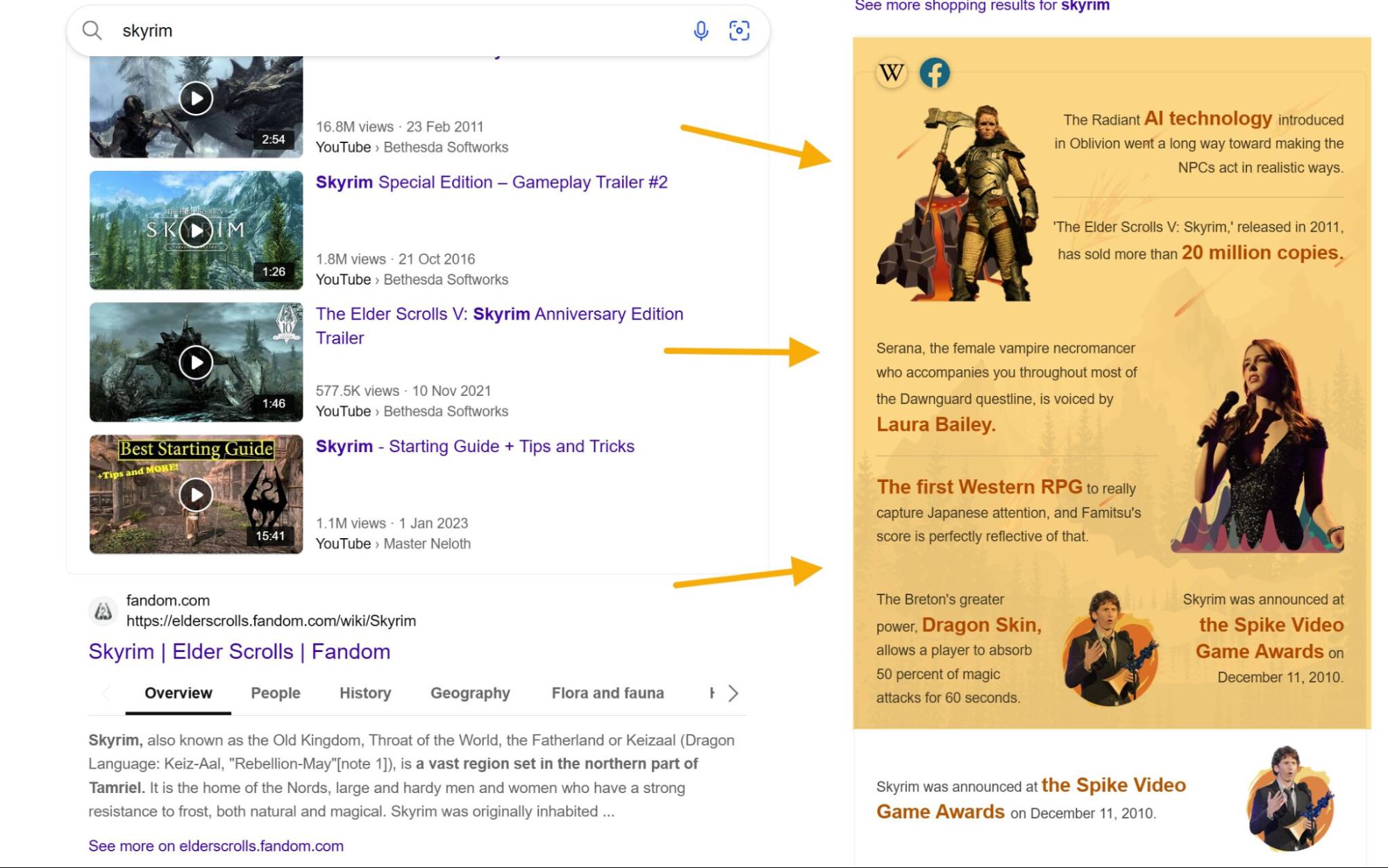Click the Wikipedia icon on the info panel

[891, 71]
